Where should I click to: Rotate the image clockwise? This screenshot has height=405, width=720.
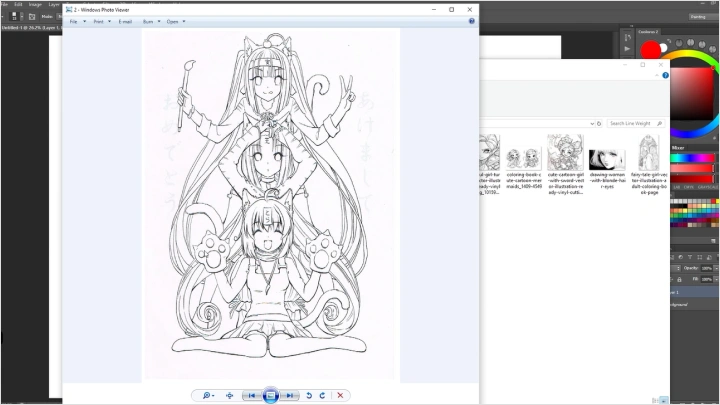[322, 395]
